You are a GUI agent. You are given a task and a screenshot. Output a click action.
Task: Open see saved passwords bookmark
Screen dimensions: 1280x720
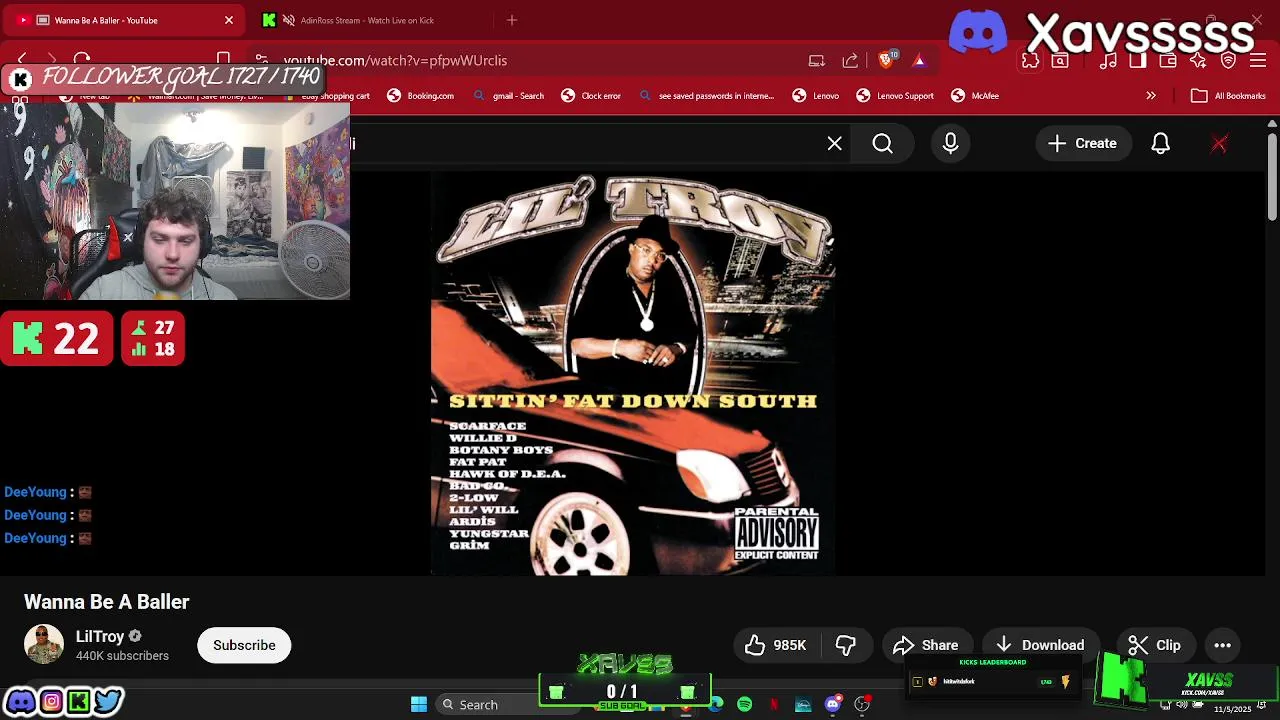(x=706, y=96)
